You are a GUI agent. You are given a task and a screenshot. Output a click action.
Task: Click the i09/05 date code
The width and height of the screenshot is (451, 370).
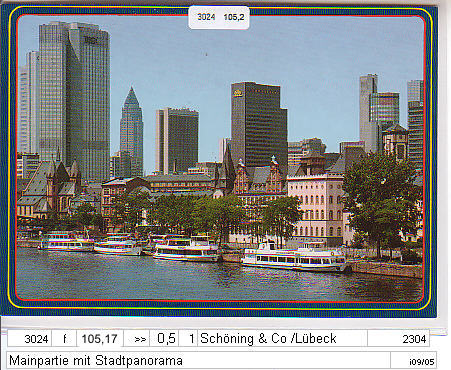tap(422, 362)
